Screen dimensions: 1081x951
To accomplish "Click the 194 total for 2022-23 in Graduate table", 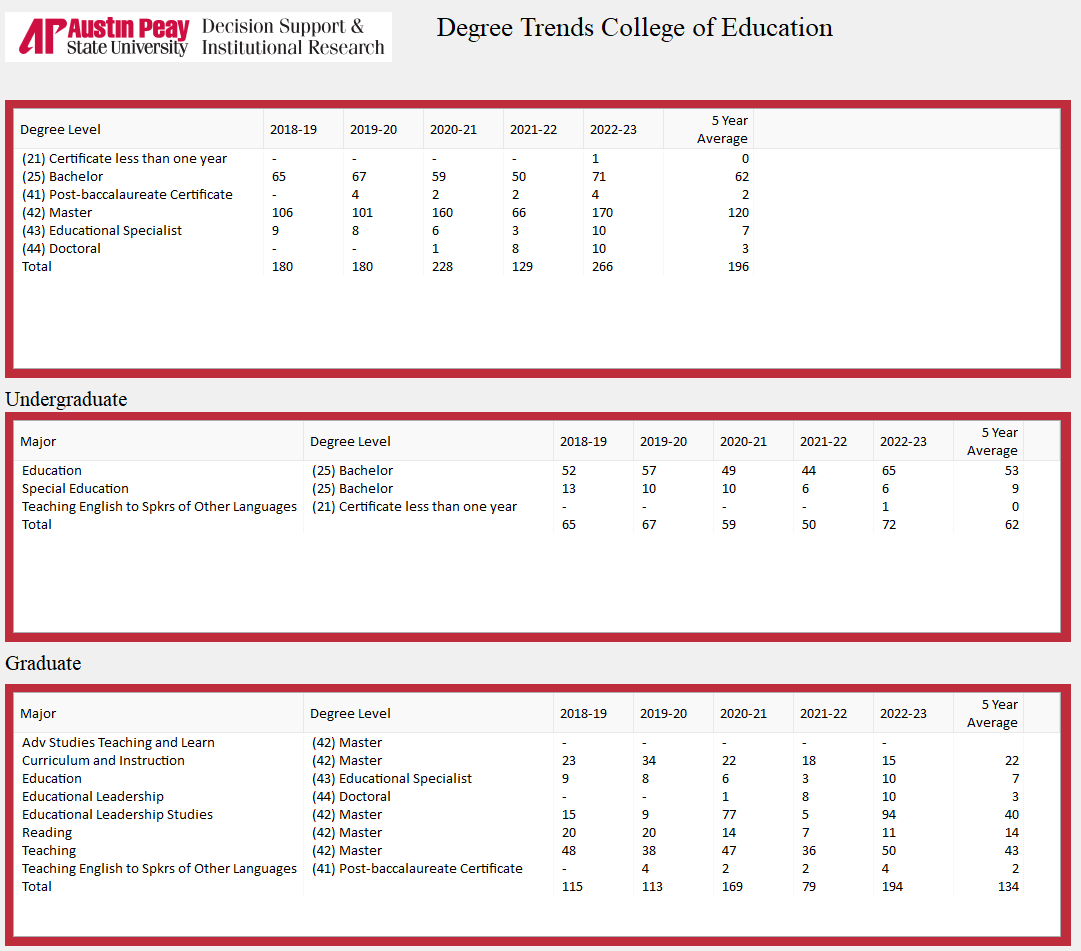I will 891,887.
